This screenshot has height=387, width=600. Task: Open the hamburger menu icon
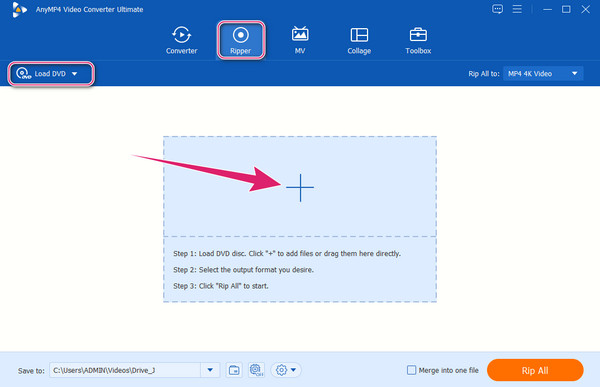click(517, 9)
